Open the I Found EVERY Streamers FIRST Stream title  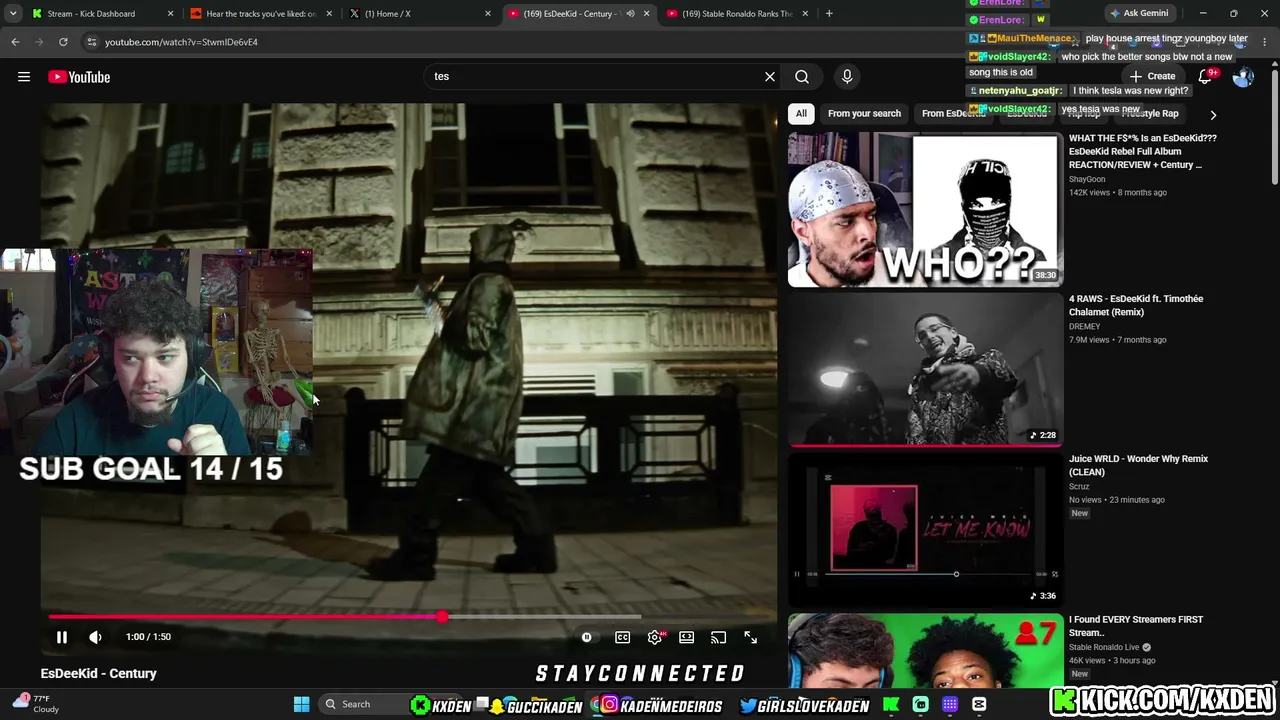[x=1136, y=625]
